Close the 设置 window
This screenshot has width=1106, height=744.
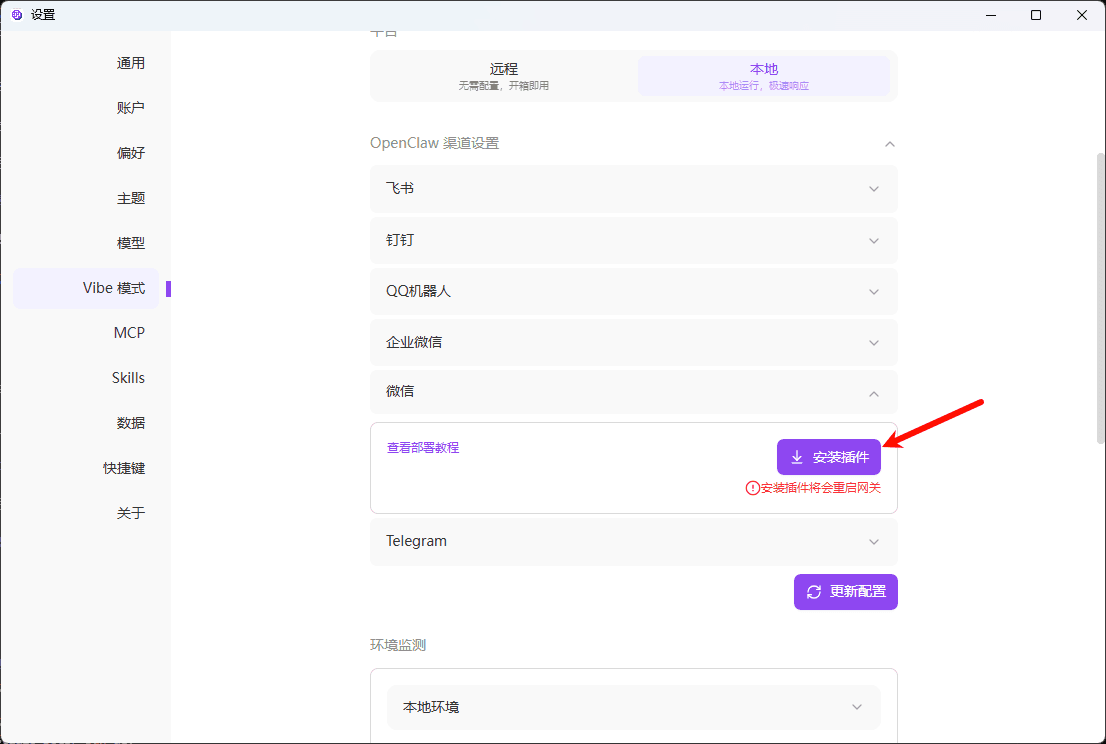(1081, 15)
